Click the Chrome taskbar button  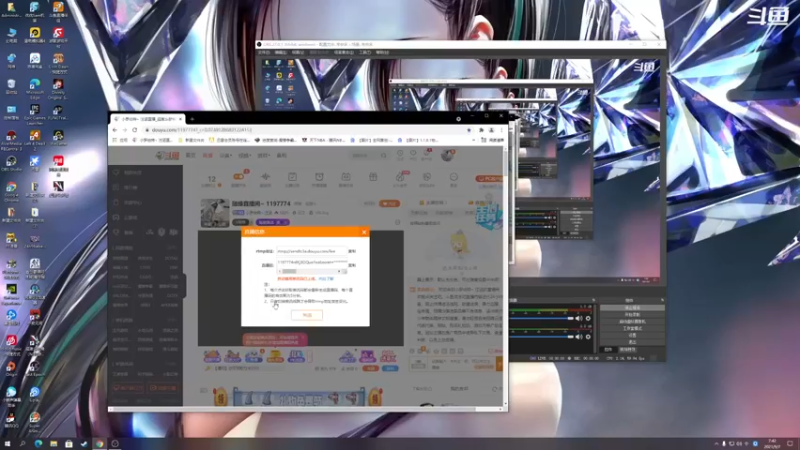[99, 444]
